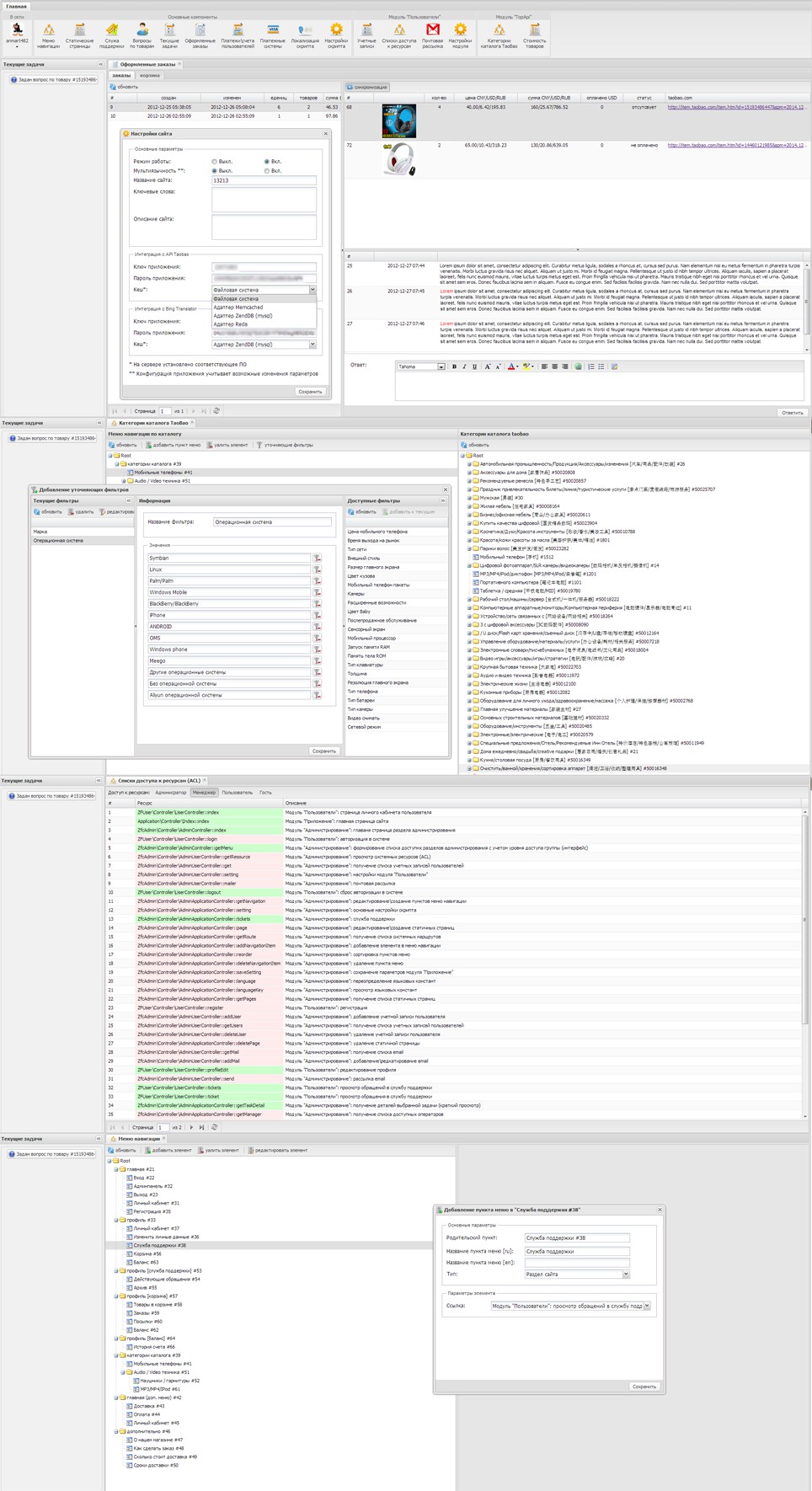Click the bold button in answer editor
This screenshot has height=1491, width=812.
[x=454, y=366]
